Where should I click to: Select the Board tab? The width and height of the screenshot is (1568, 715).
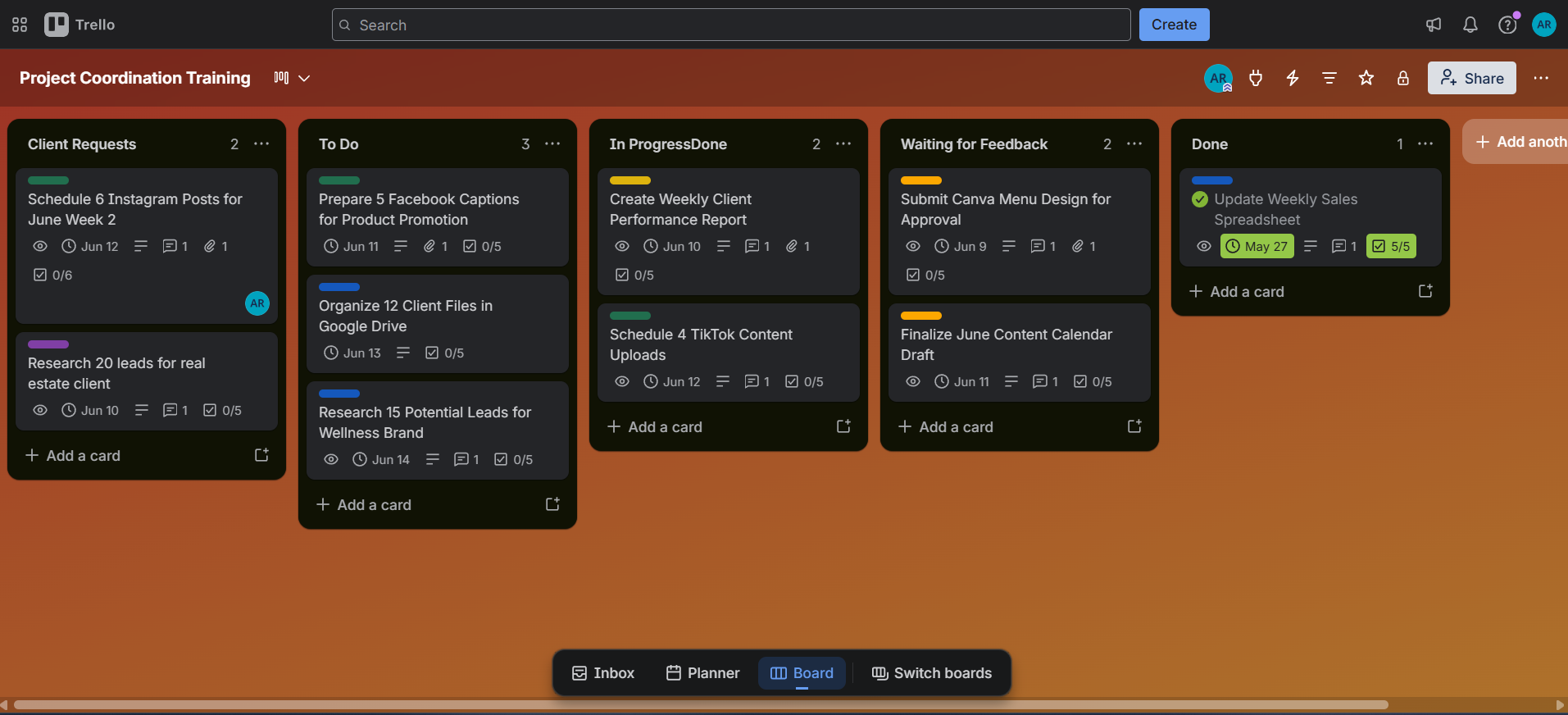point(802,673)
